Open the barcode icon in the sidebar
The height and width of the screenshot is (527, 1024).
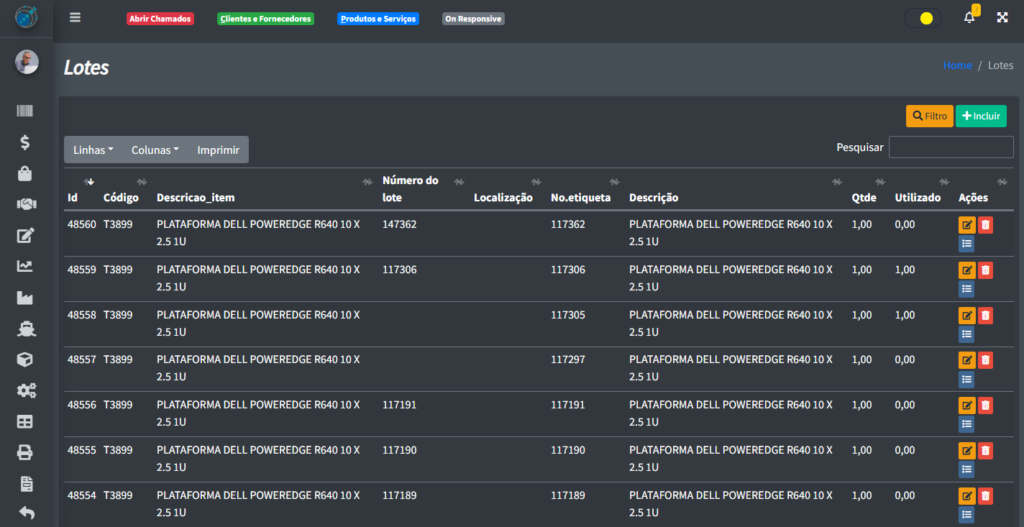26,112
